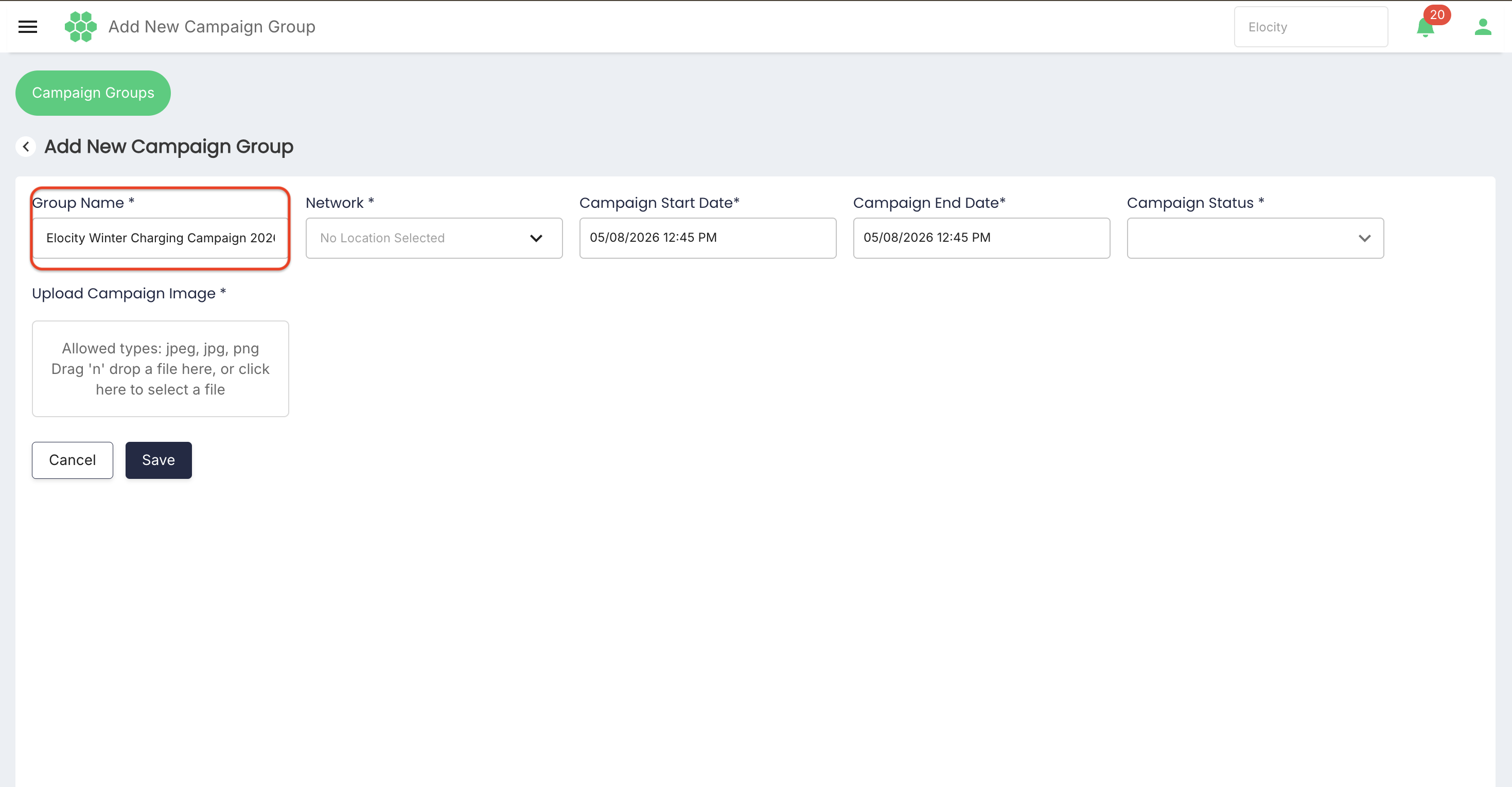Image resolution: width=1512 pixels, height=787 pixels.
Task: Click the Upload Campaign Image label
Action: tap(129, 293)
